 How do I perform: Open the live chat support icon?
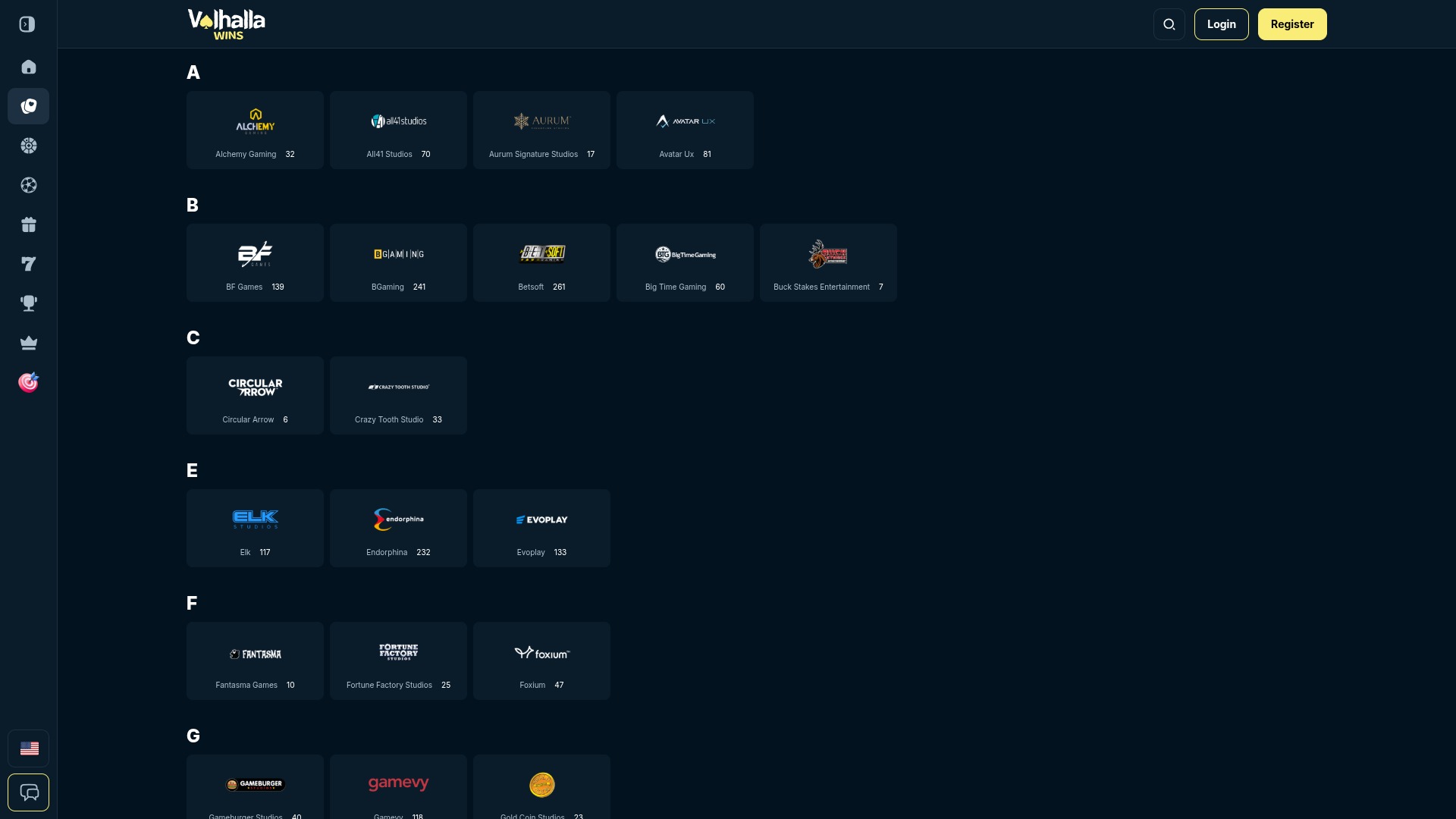click(28, 792)
